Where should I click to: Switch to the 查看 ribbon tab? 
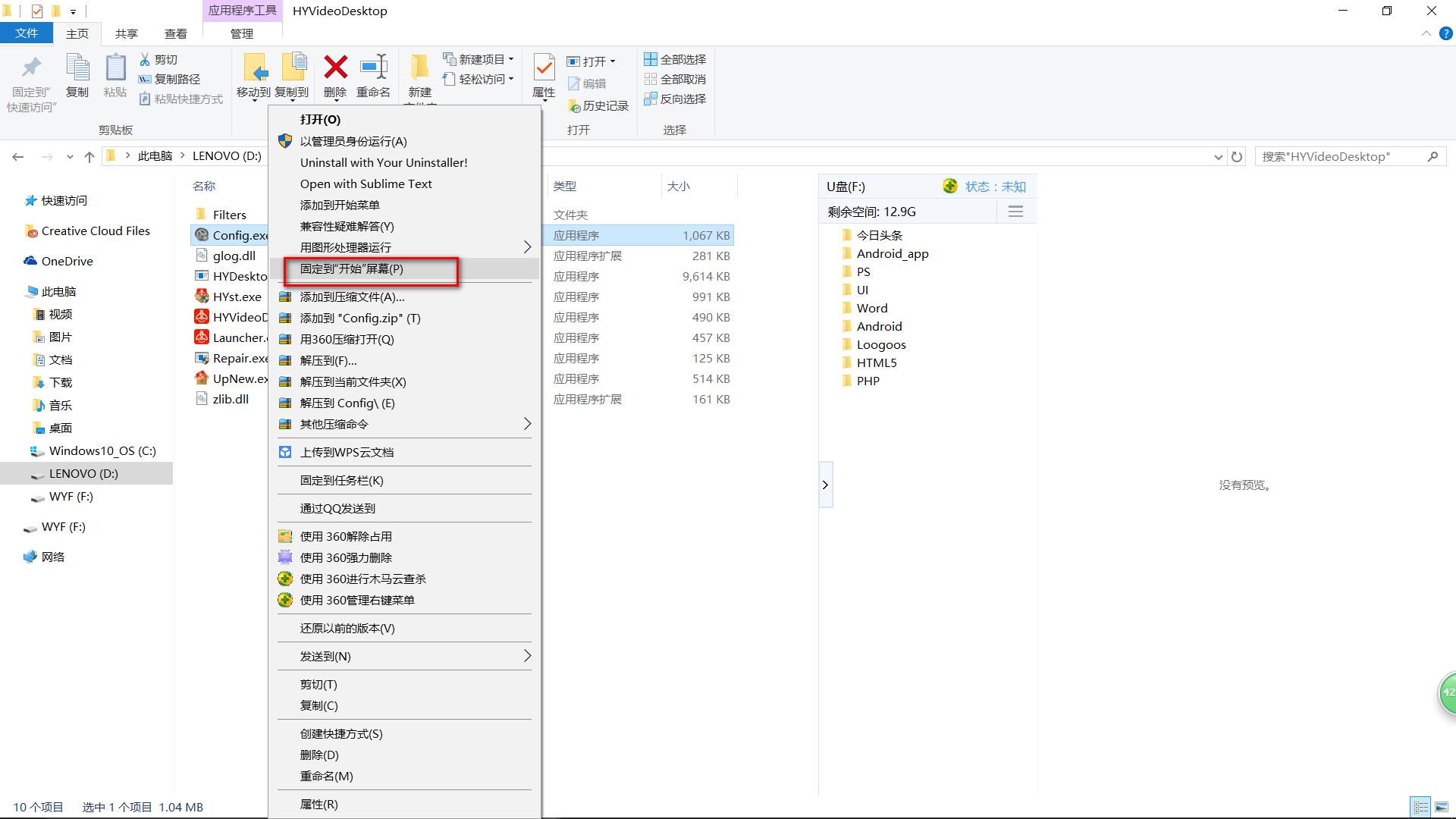pyautogui.click(x=175, y=33)
